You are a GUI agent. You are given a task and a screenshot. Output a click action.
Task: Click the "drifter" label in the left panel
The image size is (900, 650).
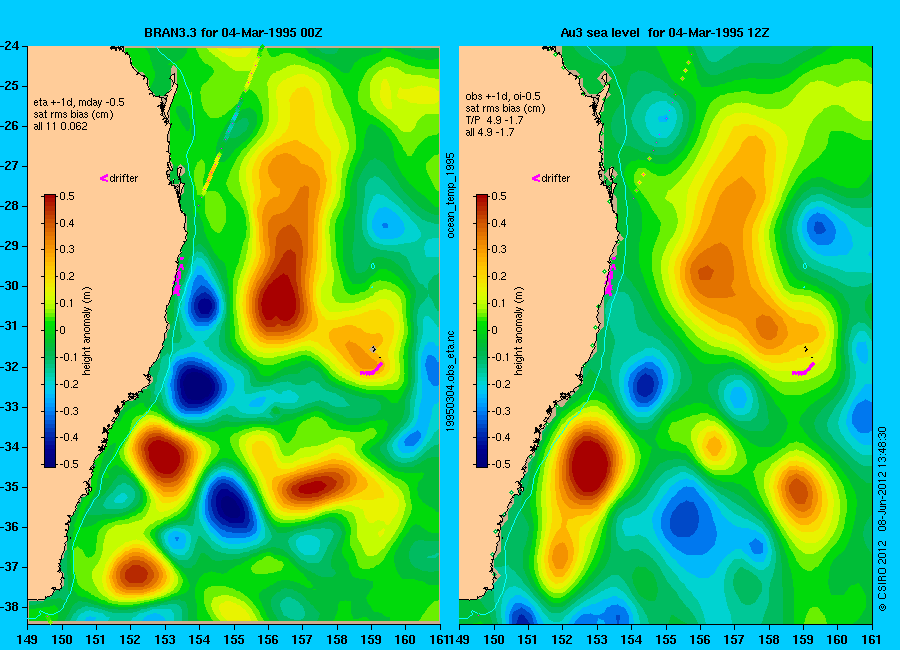pyautogui.click(x=124, y=178)
